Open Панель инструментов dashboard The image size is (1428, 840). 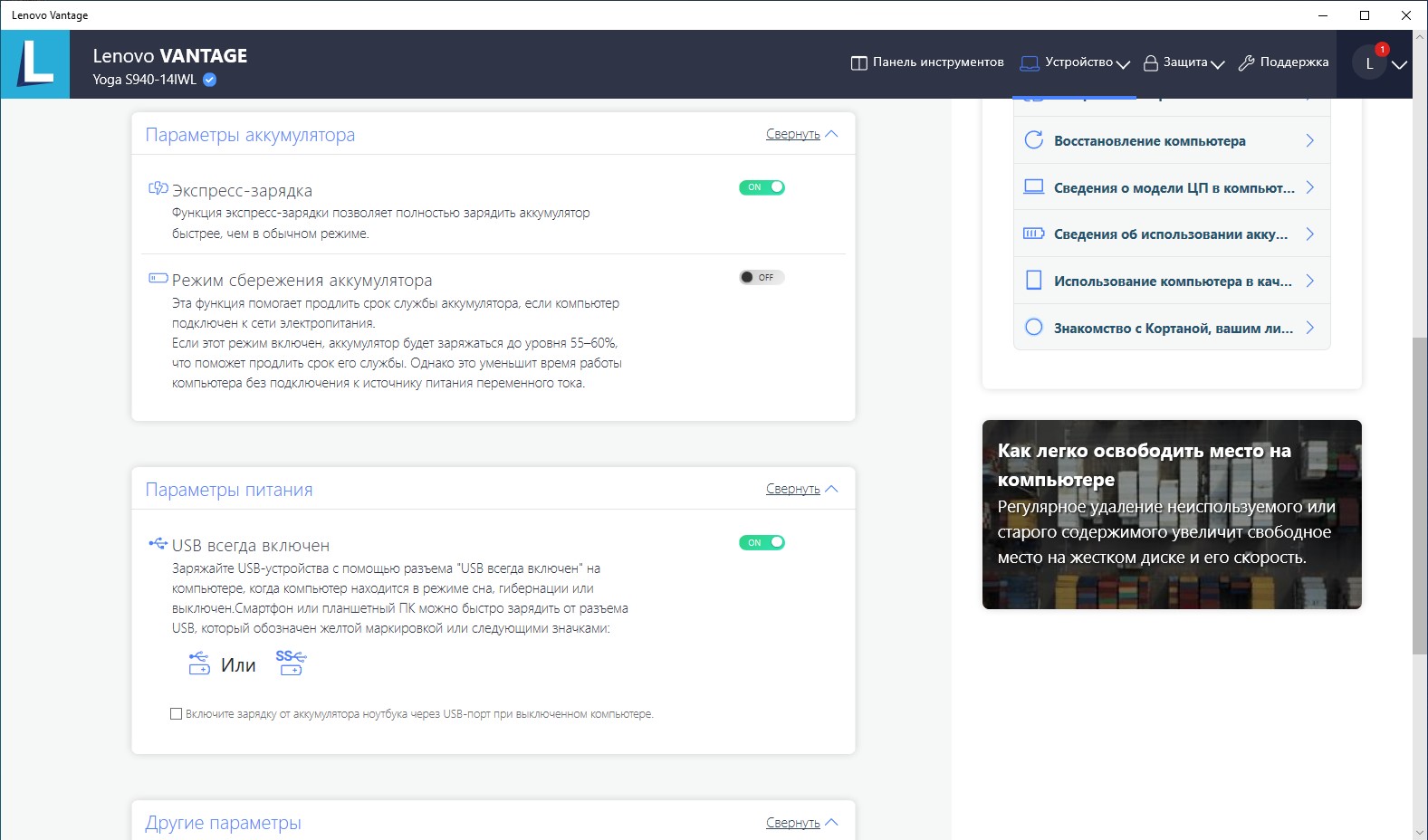click(927, 62)
